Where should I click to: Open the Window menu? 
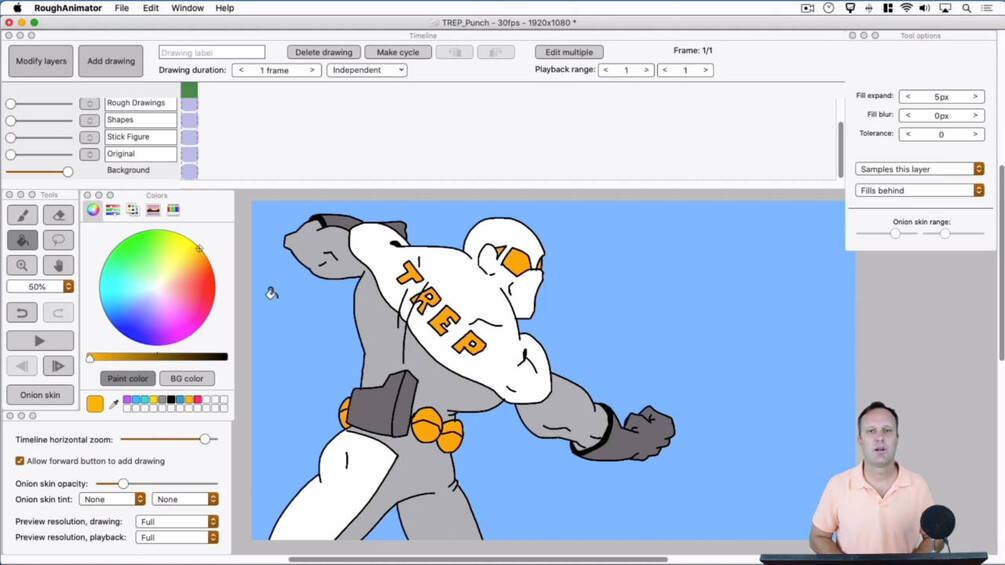click(187, 8)
